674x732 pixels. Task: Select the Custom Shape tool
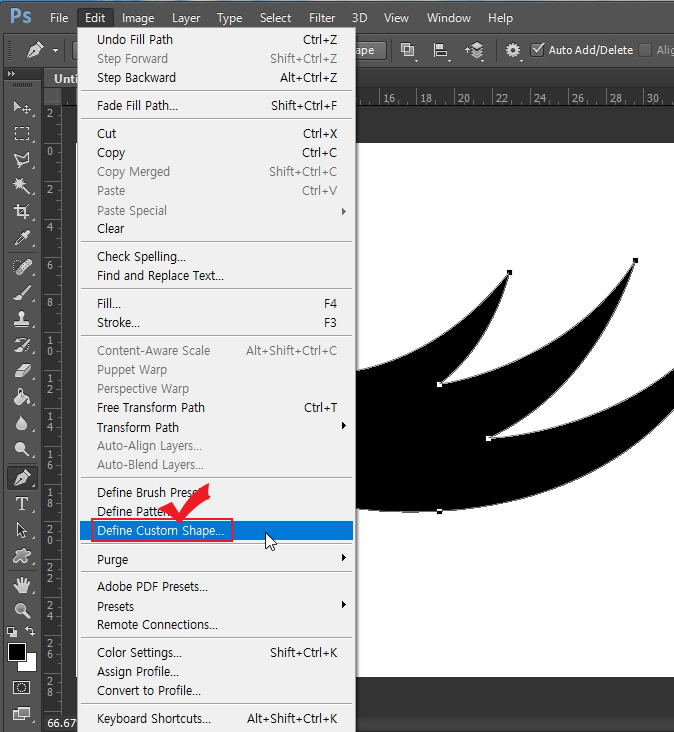click(x=21, y=556)
